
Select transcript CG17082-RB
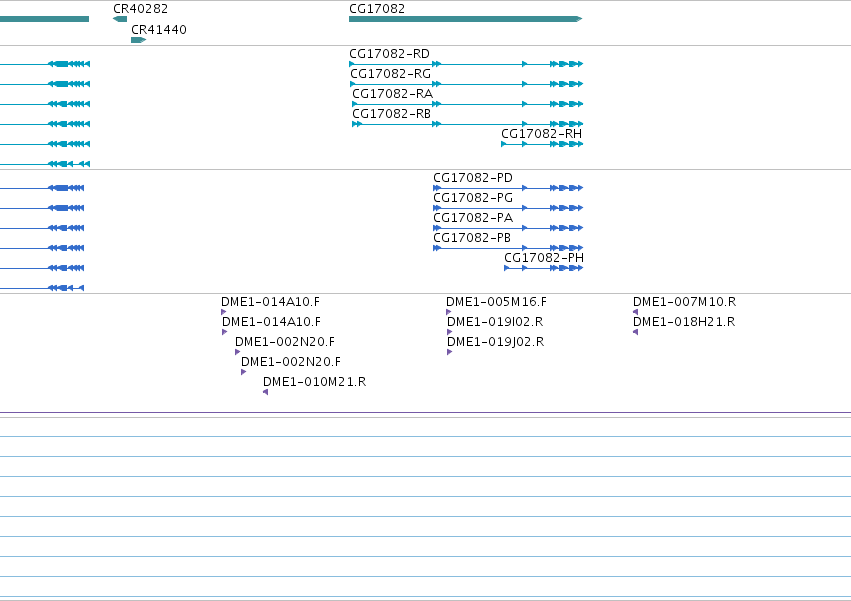[468, 124]
